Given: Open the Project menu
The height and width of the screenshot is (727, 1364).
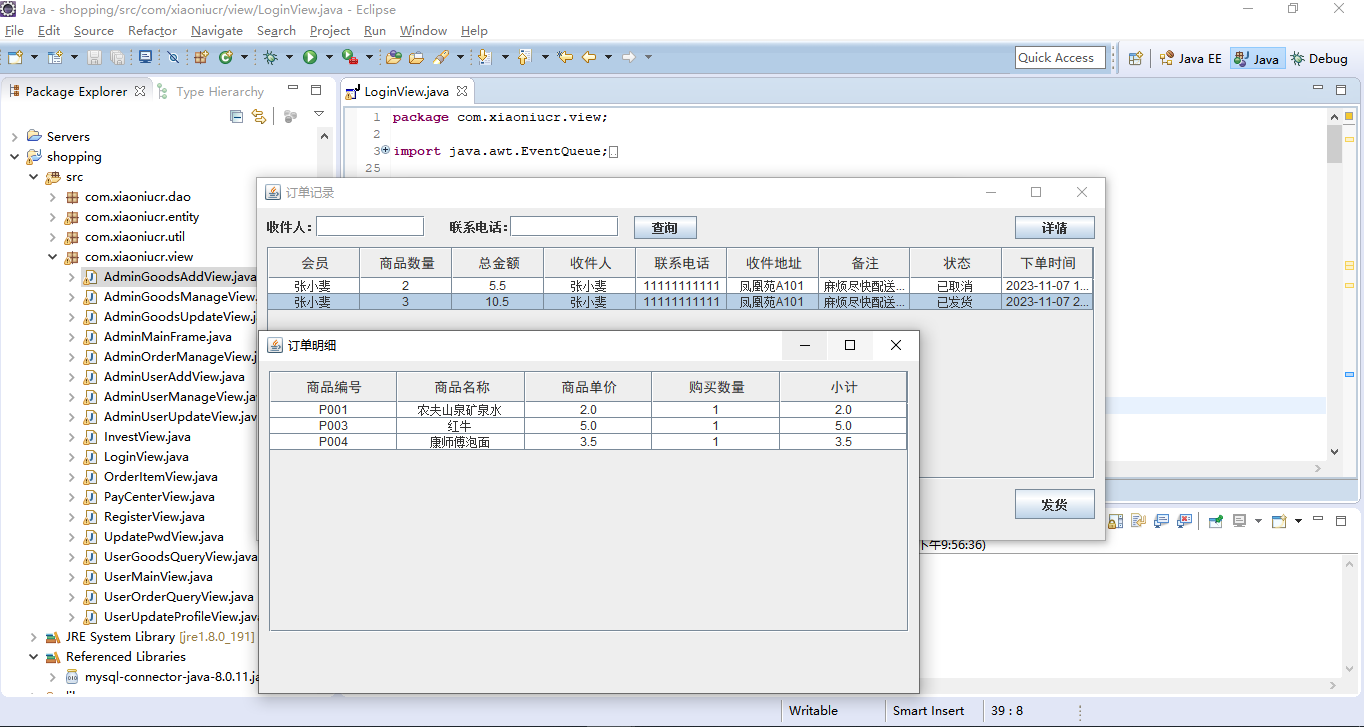Looking at the screenshot, I should 330,31.
